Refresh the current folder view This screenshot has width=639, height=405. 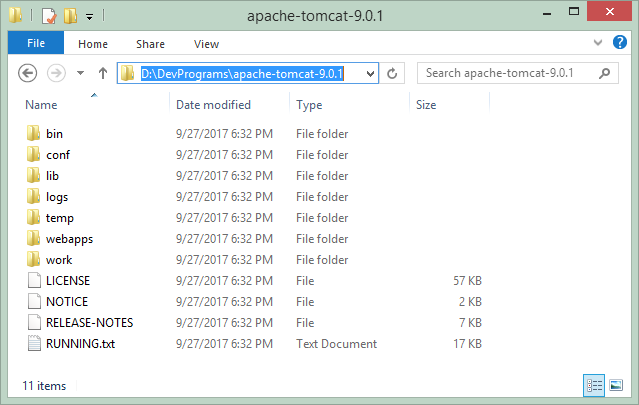(392, 73)
